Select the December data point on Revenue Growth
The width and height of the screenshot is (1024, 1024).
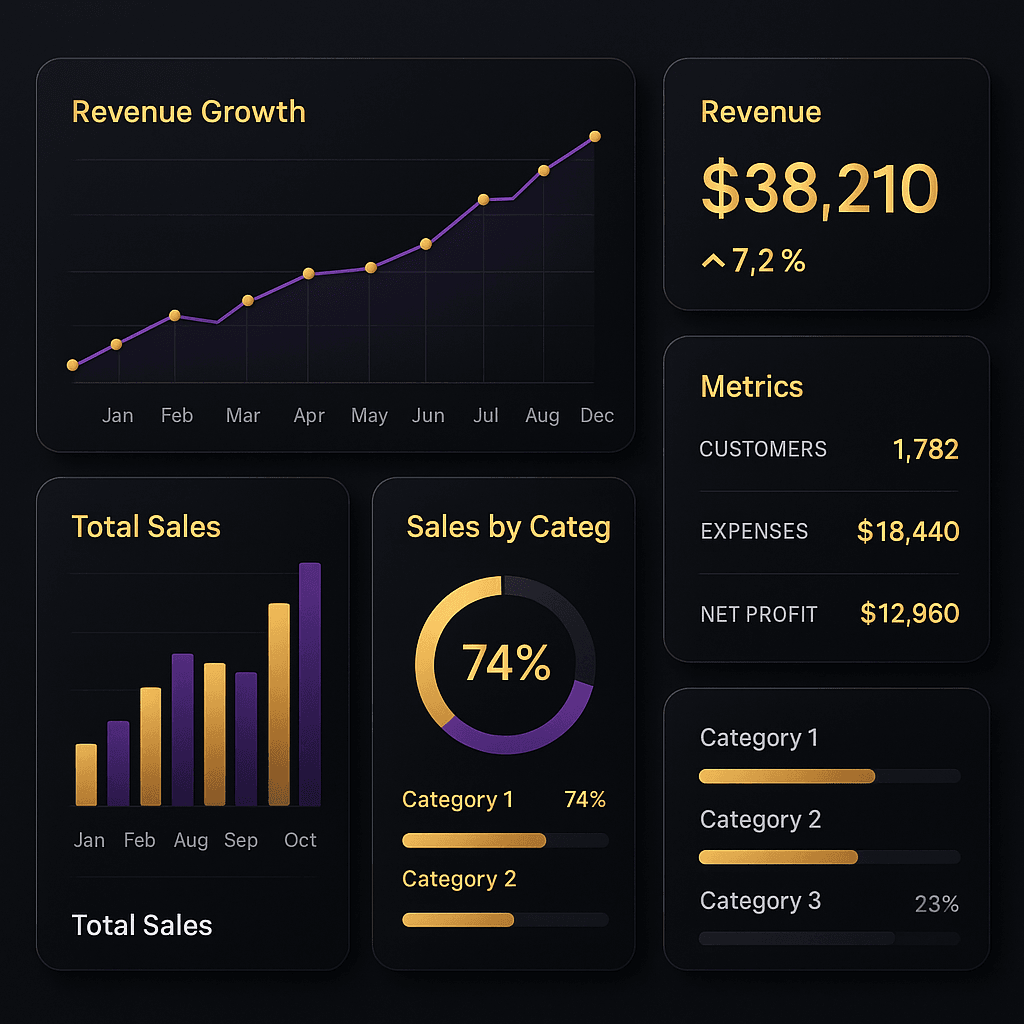coord(595,136)
